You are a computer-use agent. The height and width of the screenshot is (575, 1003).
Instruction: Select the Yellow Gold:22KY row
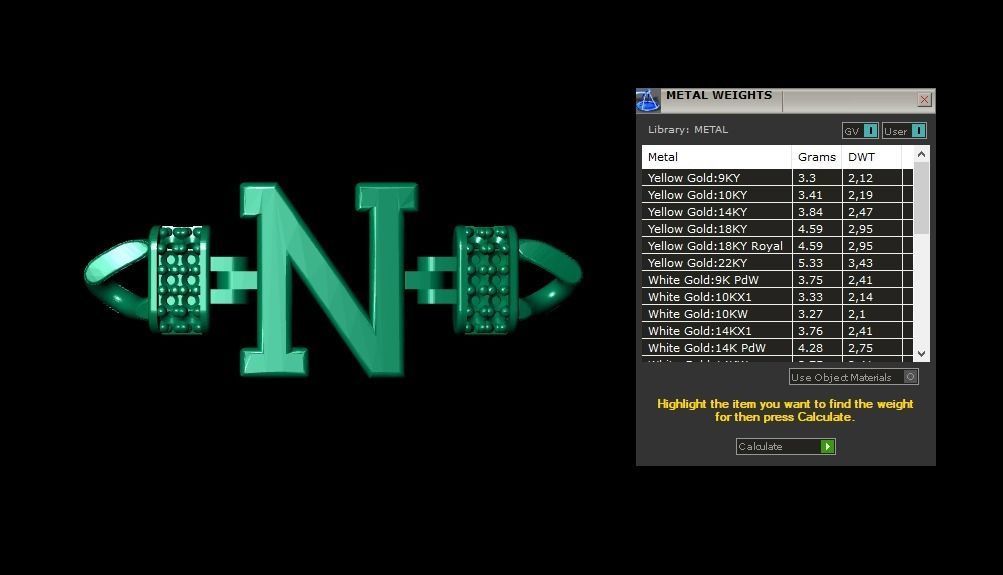pos(777,263)
